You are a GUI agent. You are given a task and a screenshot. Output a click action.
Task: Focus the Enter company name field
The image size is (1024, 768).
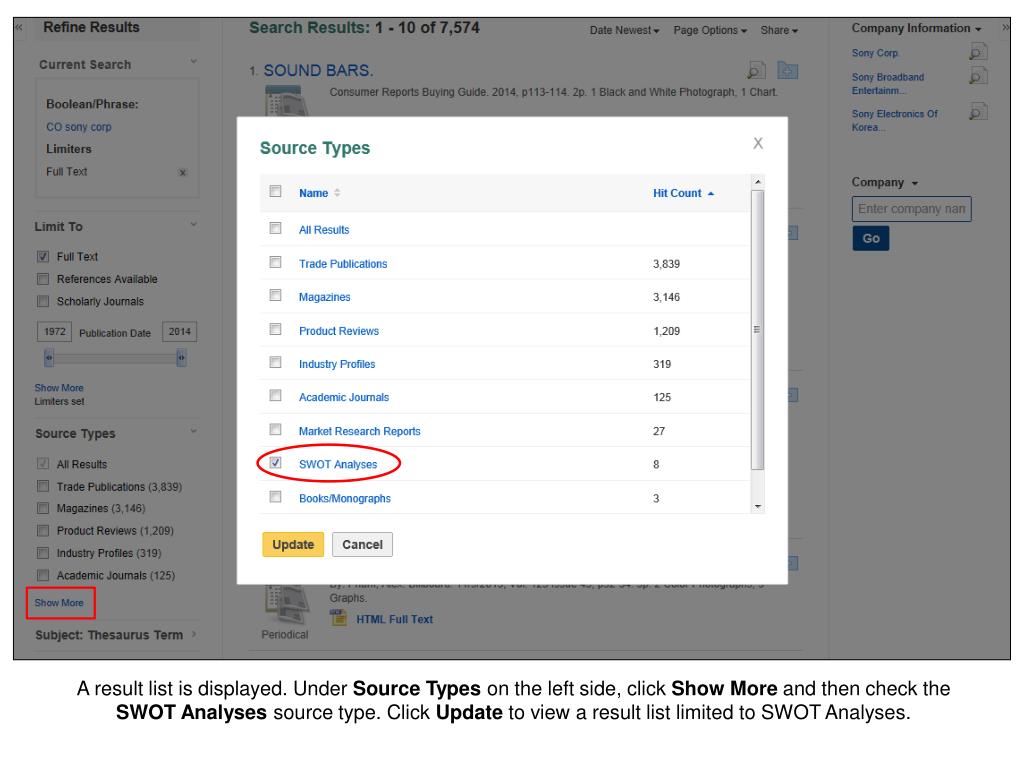912,210
